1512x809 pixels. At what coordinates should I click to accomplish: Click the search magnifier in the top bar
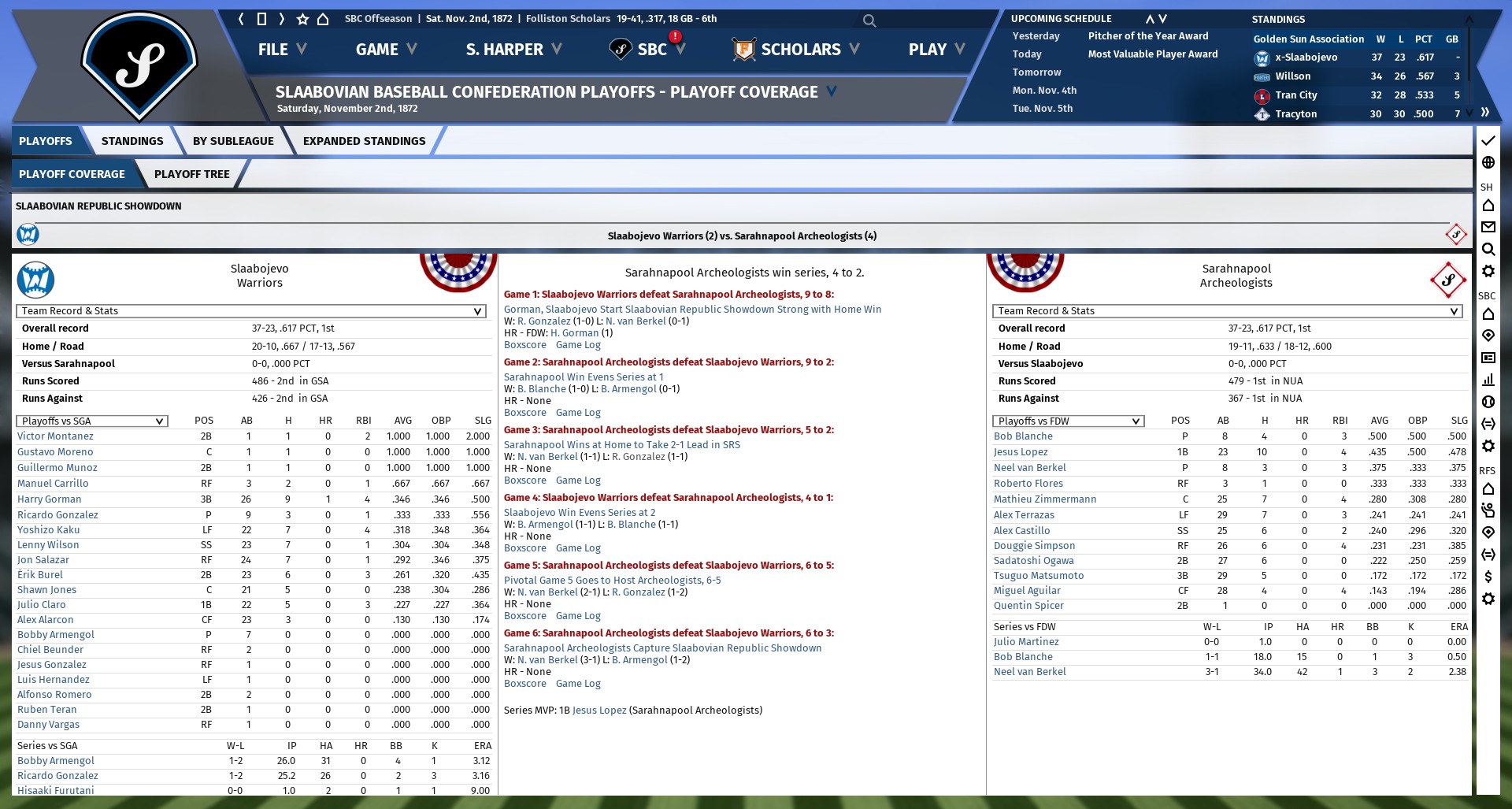(x=869, y=20)
